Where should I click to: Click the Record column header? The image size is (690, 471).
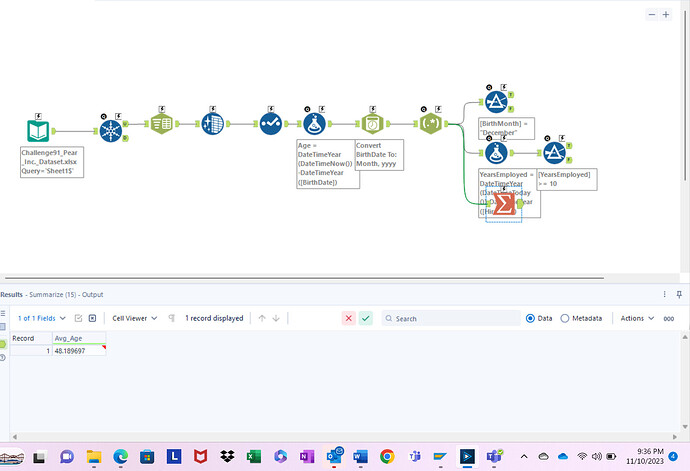24,338
